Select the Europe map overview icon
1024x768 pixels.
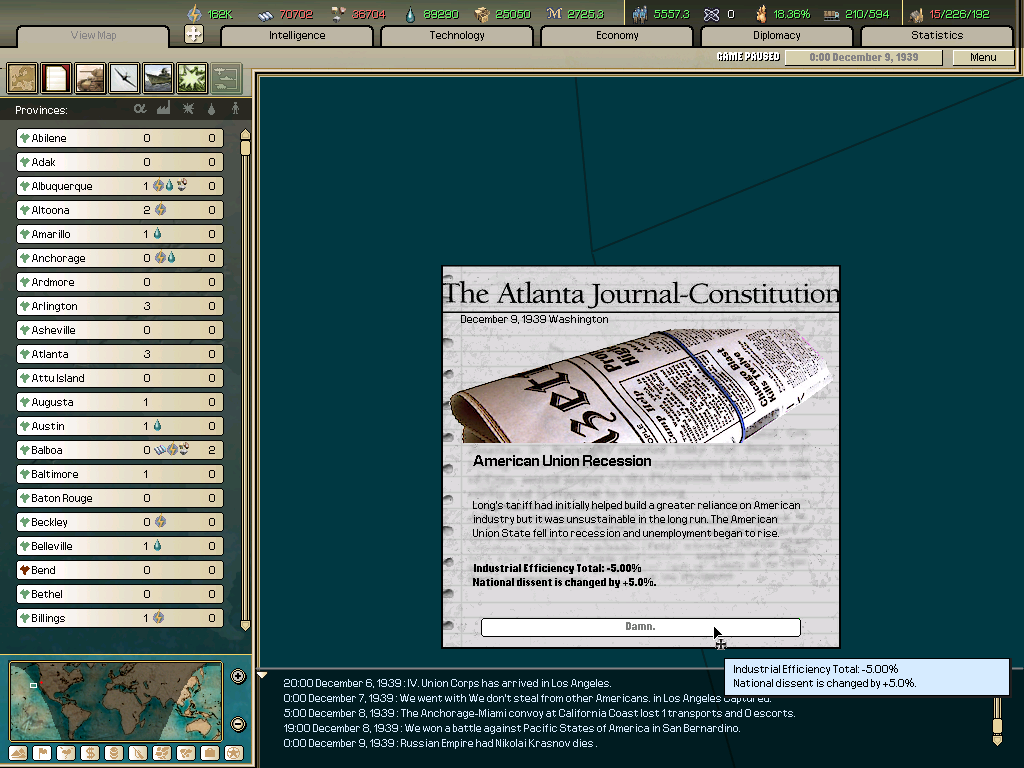[x=22, y=78]
